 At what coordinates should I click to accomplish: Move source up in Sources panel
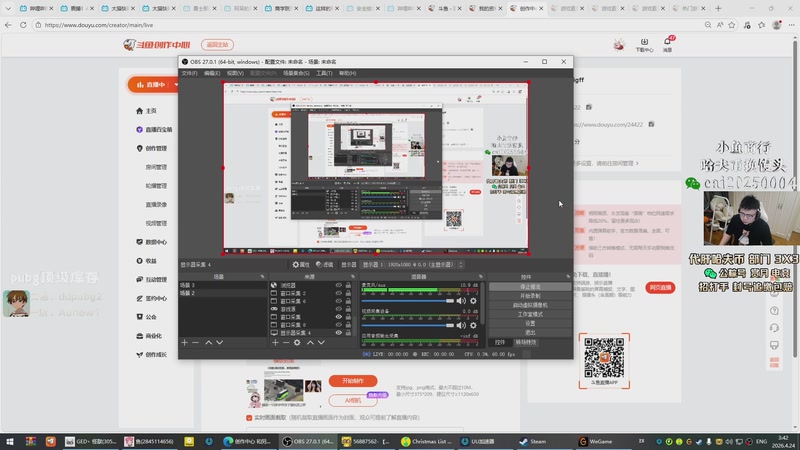pos(310,343)
